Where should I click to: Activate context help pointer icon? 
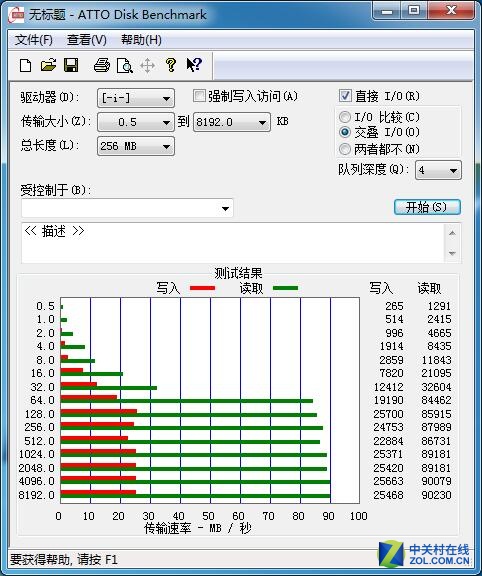point(194,65)
